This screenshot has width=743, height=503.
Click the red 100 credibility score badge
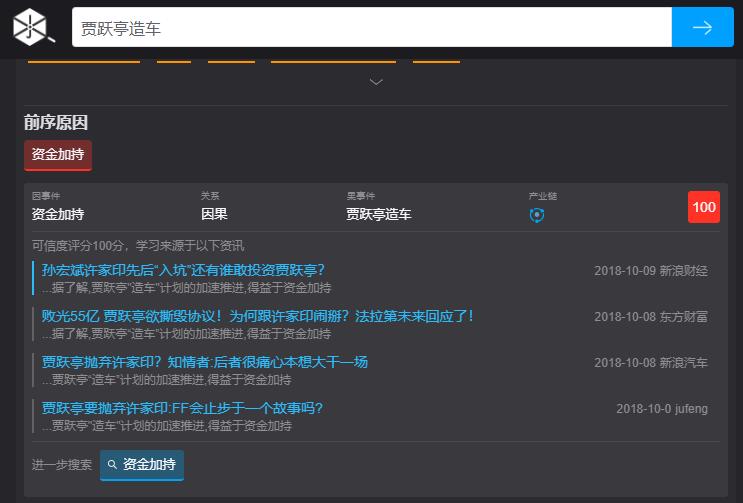(x=704, y=207)
